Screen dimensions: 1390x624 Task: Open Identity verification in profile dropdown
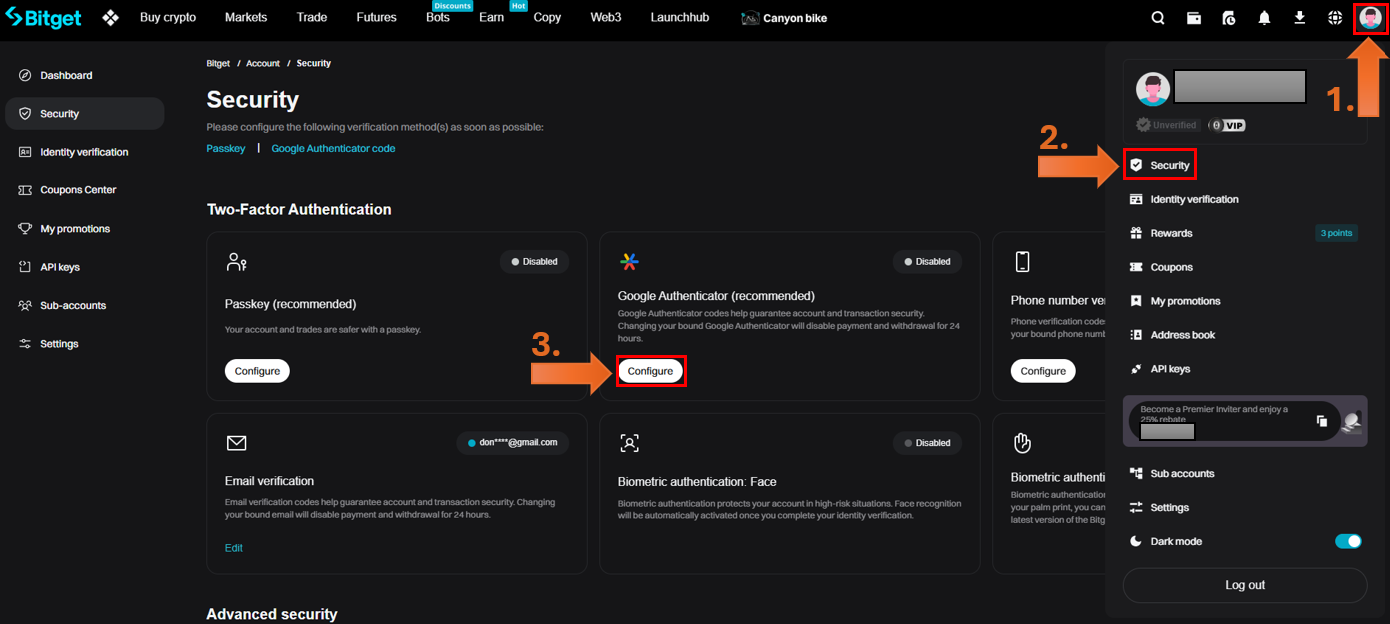1194,199
